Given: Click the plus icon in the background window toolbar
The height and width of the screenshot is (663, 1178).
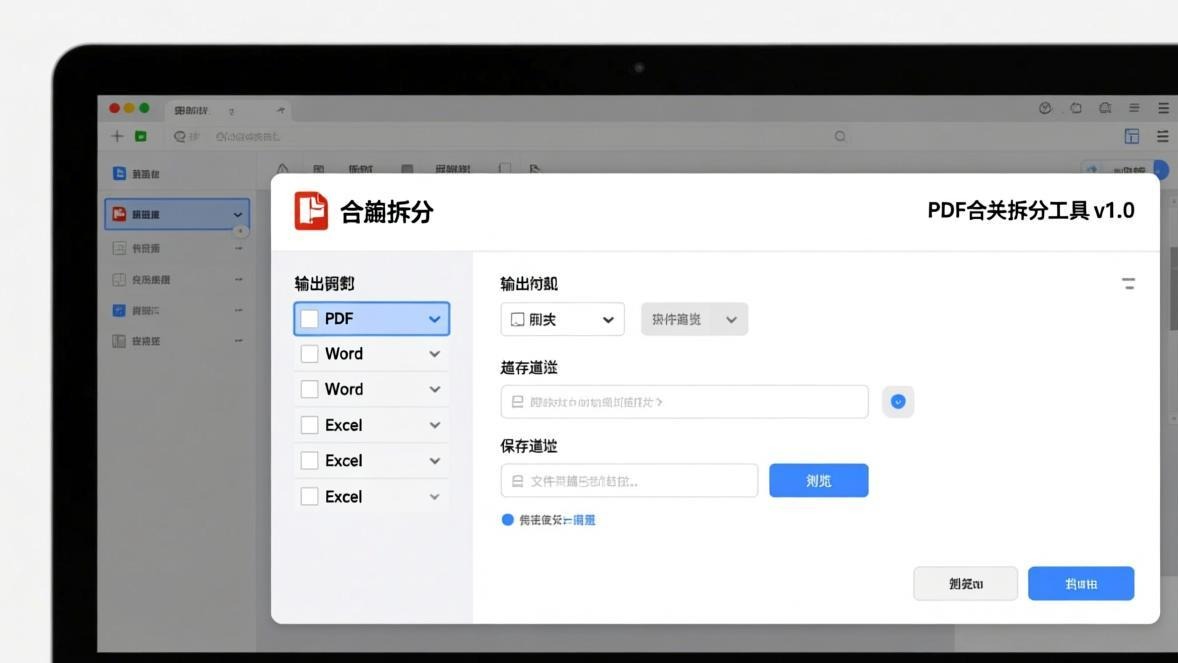Looking at the screenshot, I should click(x=117, y=136).
